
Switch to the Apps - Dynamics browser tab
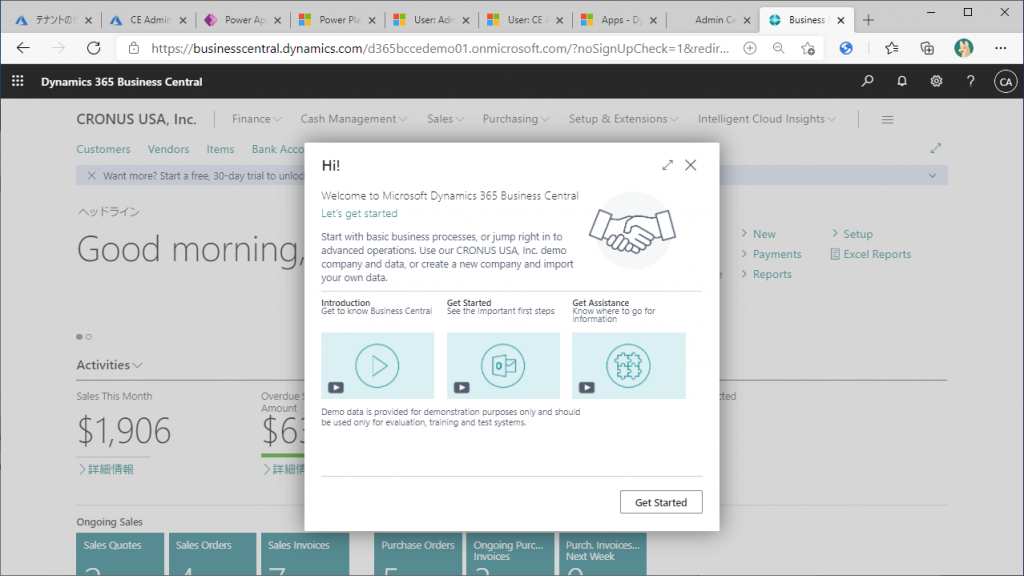pyautogui.click(x=620, y=20)
